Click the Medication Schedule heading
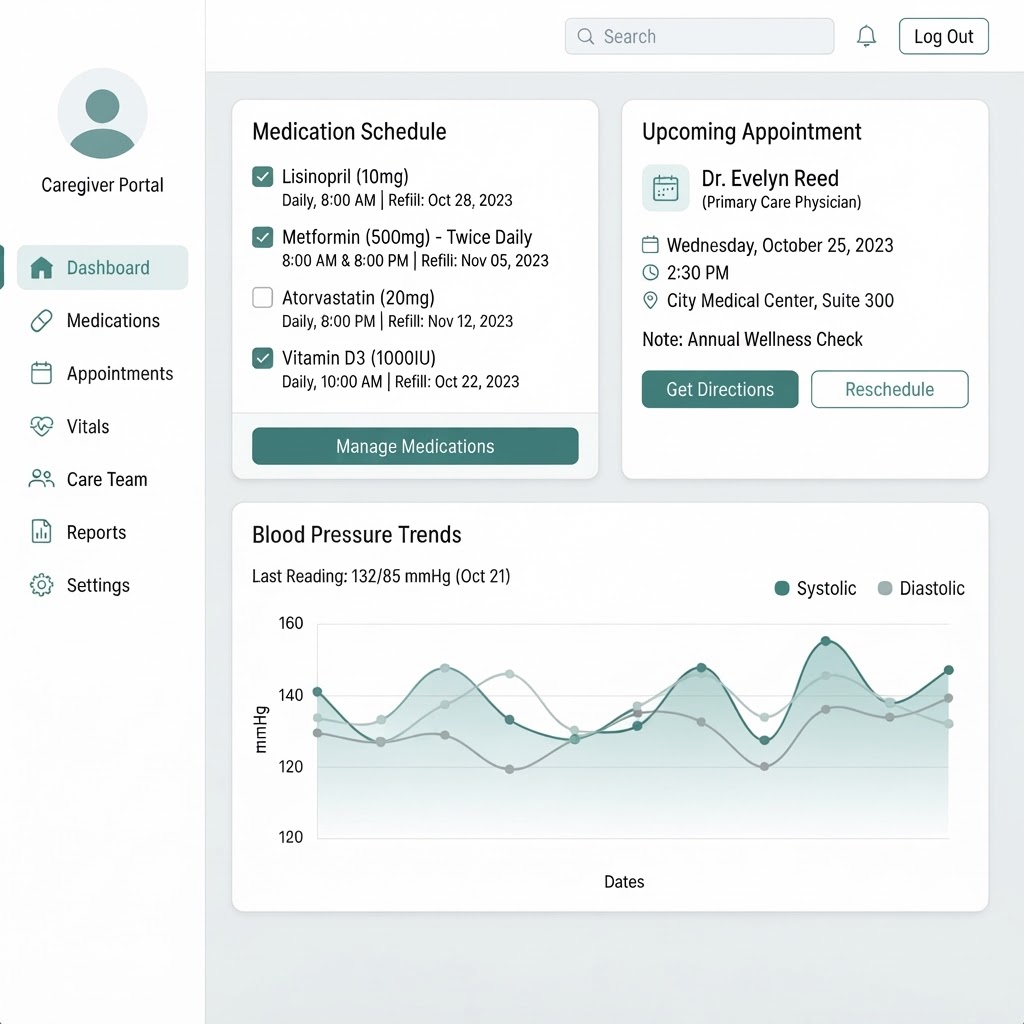This screenshot has width=1024, height=1024. [349, 132]
